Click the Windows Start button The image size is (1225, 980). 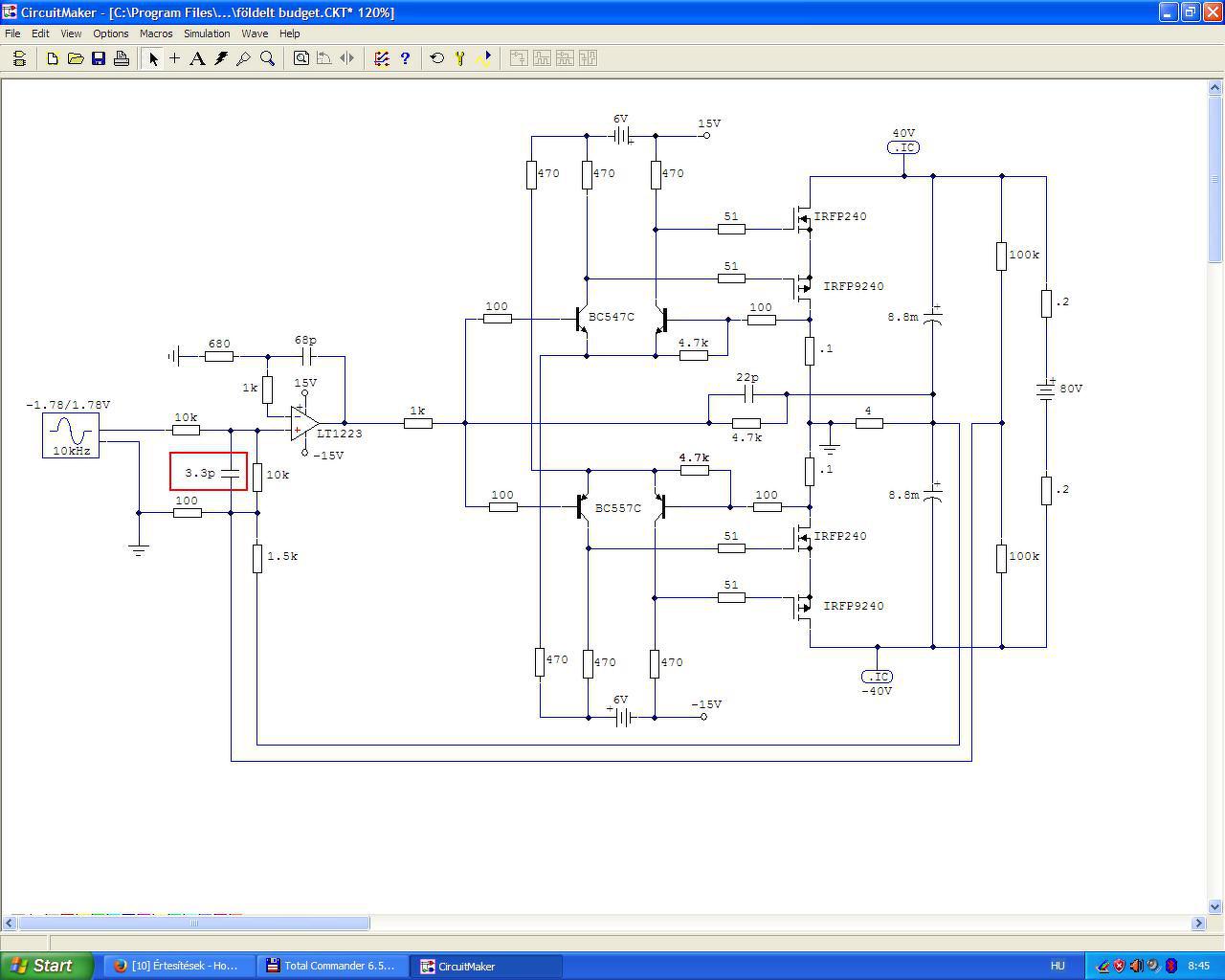(47, 966)
